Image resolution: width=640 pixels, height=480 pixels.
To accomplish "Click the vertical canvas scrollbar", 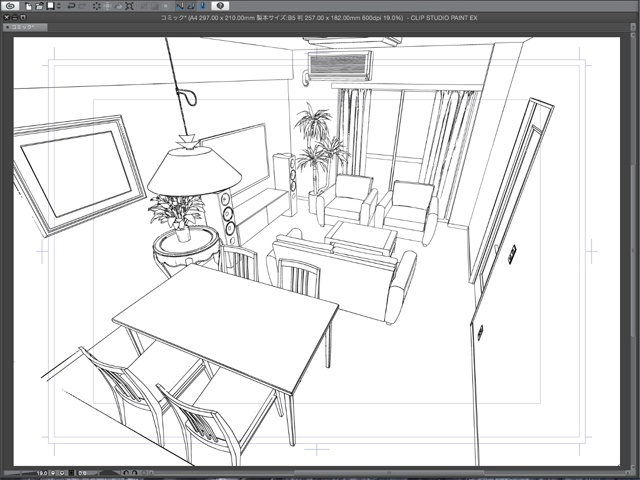I will tap(632, 251).
